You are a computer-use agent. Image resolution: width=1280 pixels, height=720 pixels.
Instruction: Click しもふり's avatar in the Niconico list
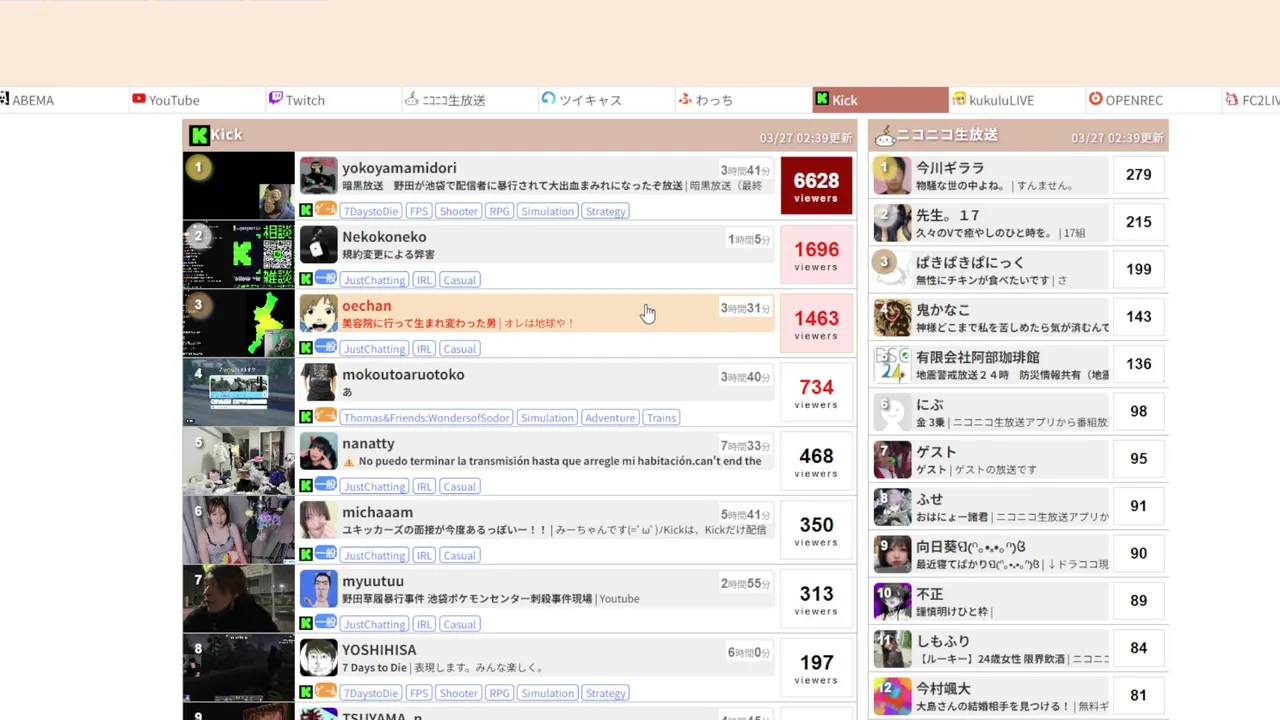(x=892, y=649)
